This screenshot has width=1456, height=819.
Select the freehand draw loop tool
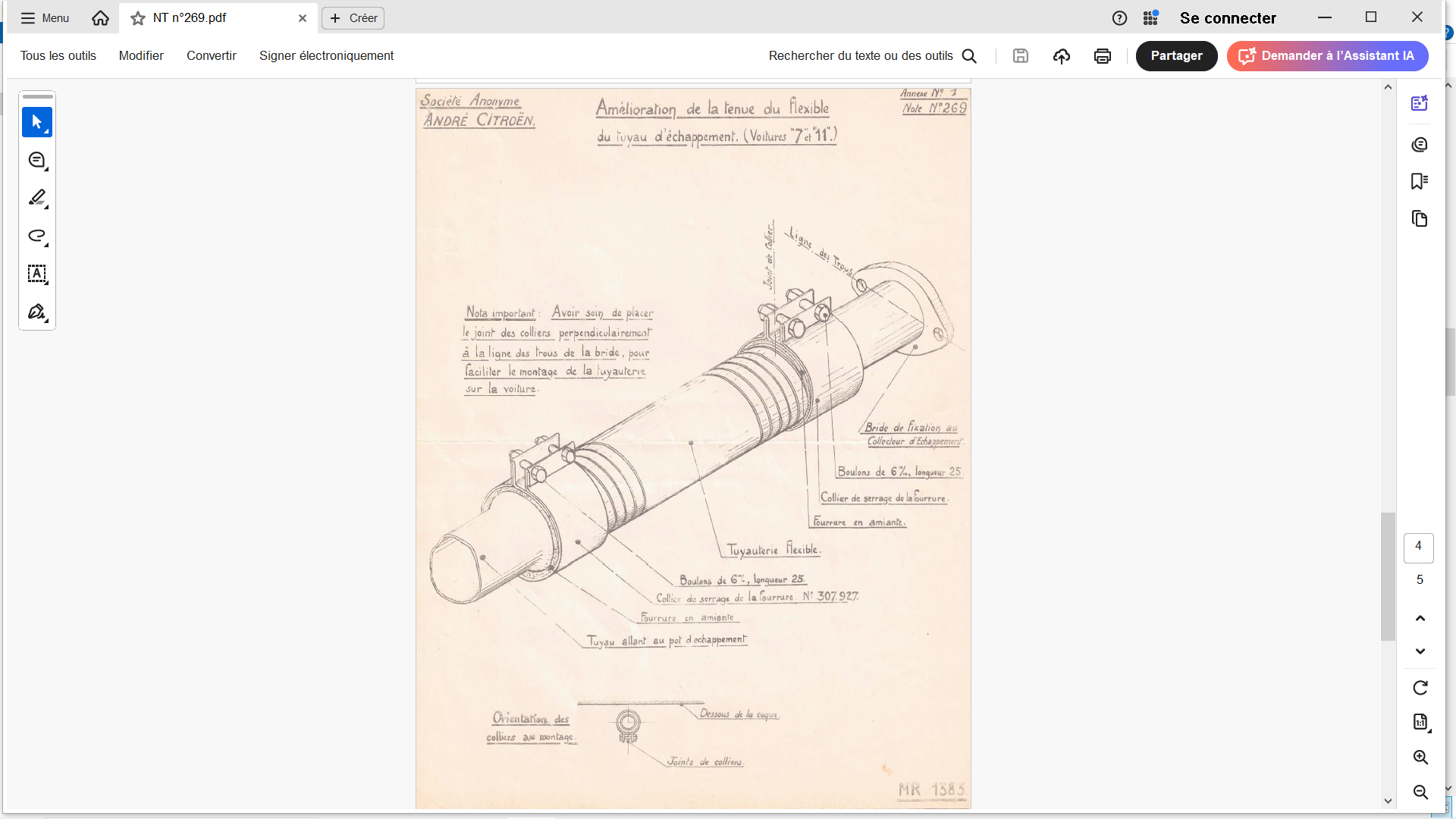(x=36, y=236)
